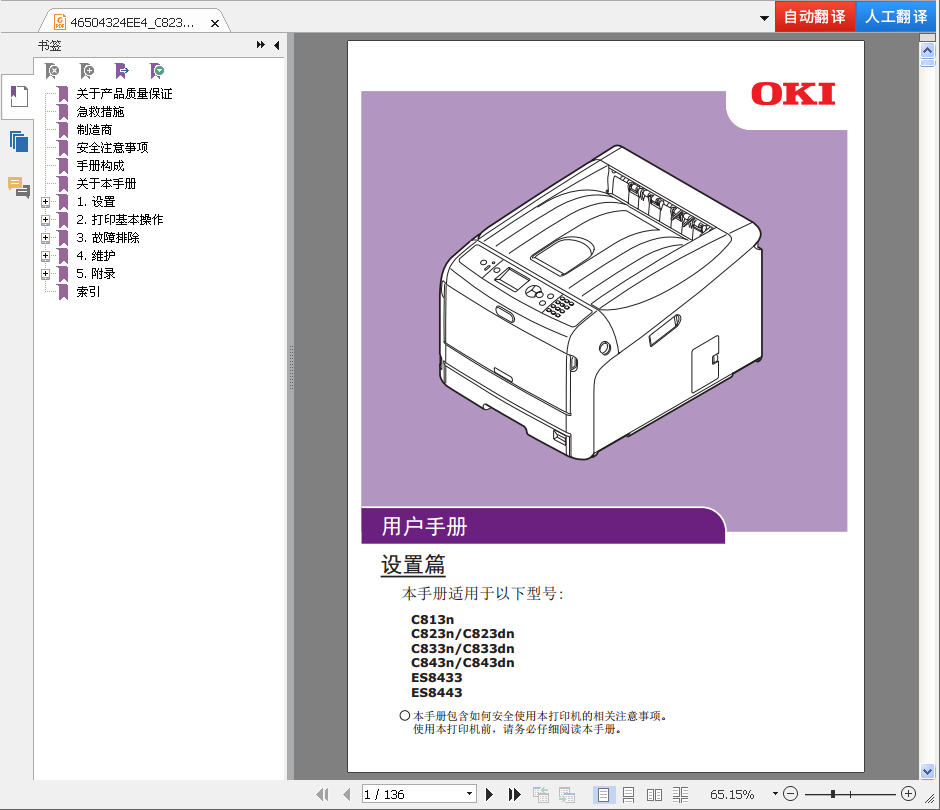
Task: Click the 自动翻译 button
Action: tap(815, 16)
